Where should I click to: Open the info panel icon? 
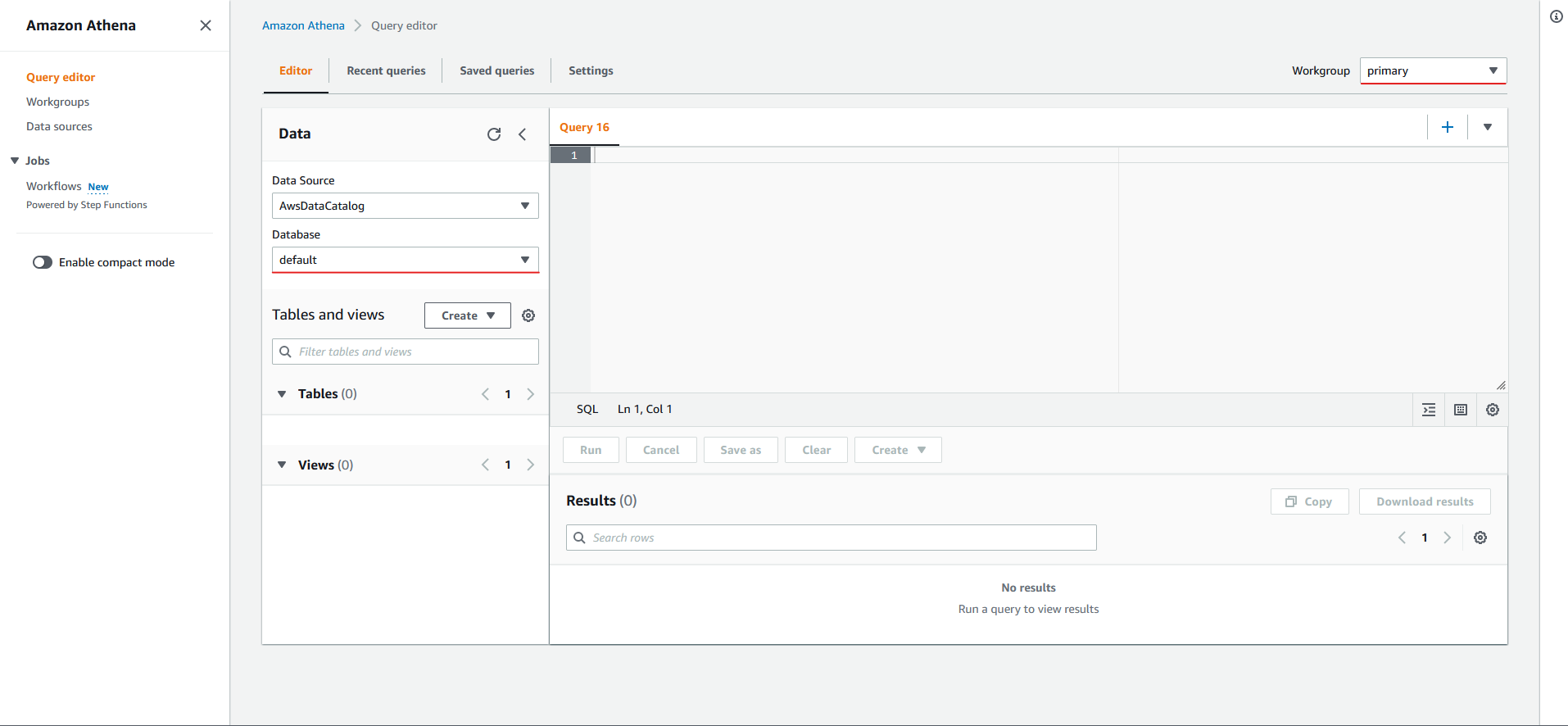[x=1557, y=16]
